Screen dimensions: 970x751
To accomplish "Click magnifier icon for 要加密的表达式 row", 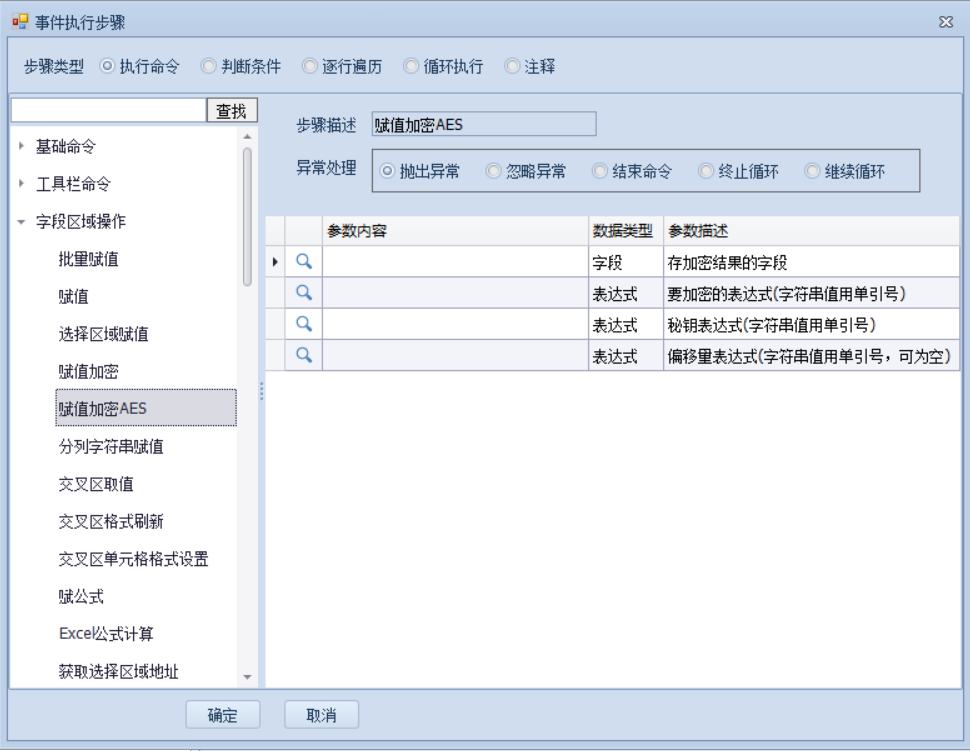I will (x=304, y=293).
